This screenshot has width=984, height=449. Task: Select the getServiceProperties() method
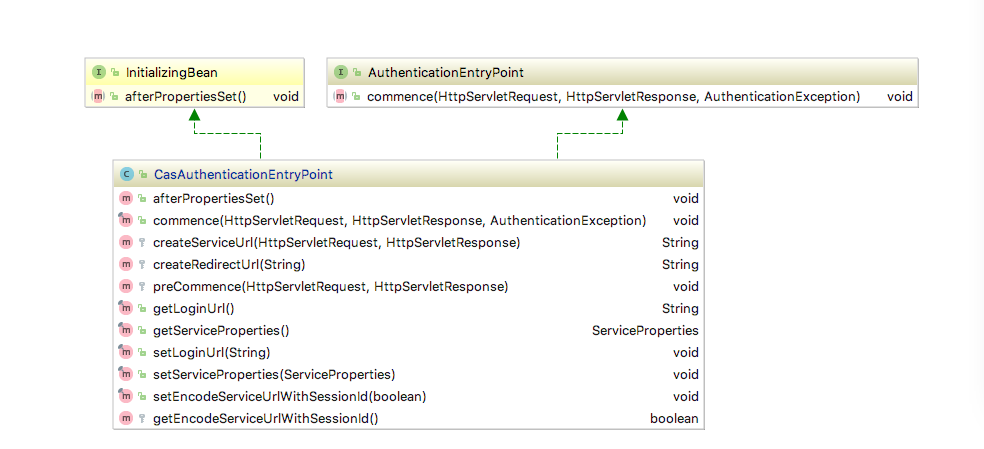tap(221, 331)
